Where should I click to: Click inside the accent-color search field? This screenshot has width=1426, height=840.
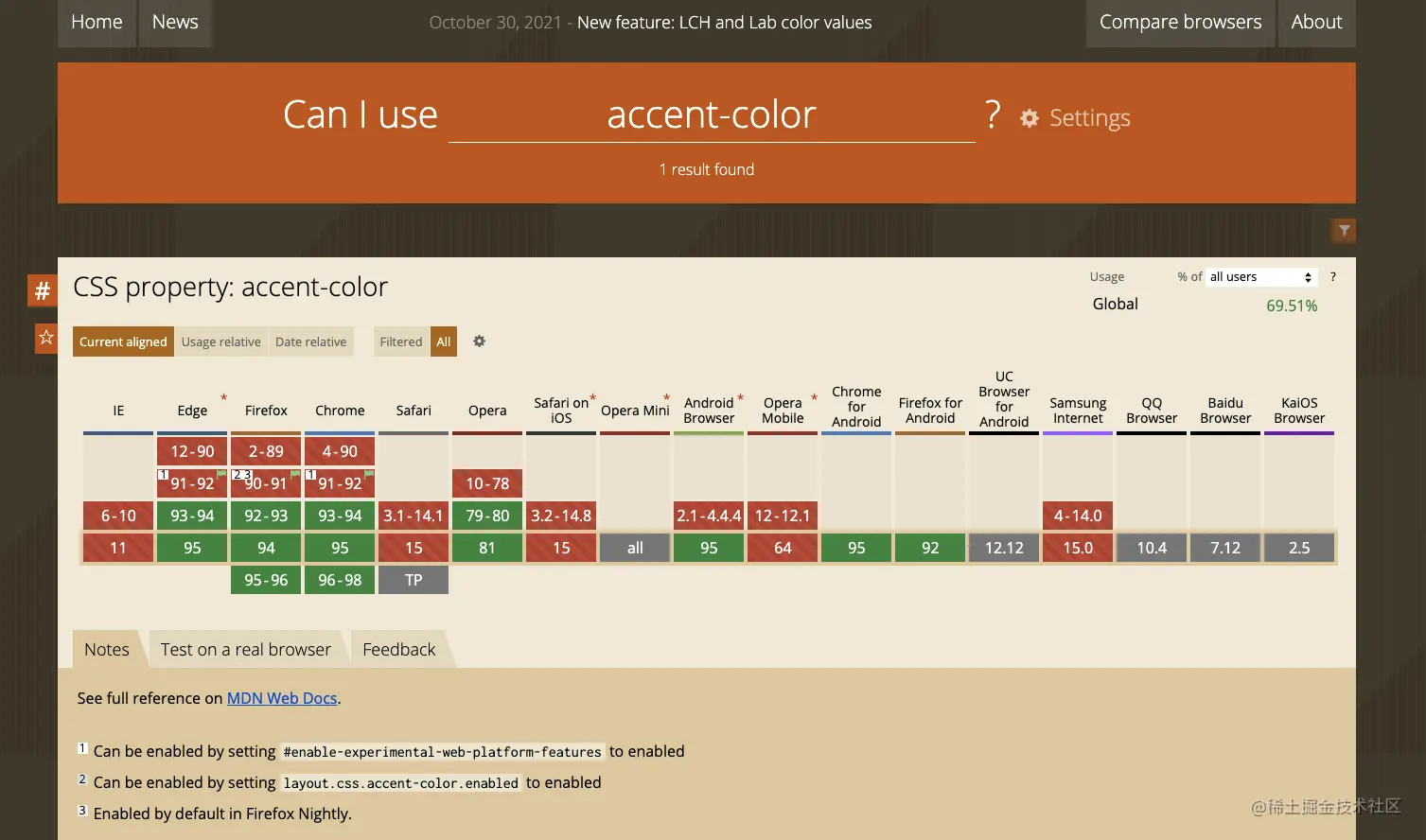coord(712,115)
